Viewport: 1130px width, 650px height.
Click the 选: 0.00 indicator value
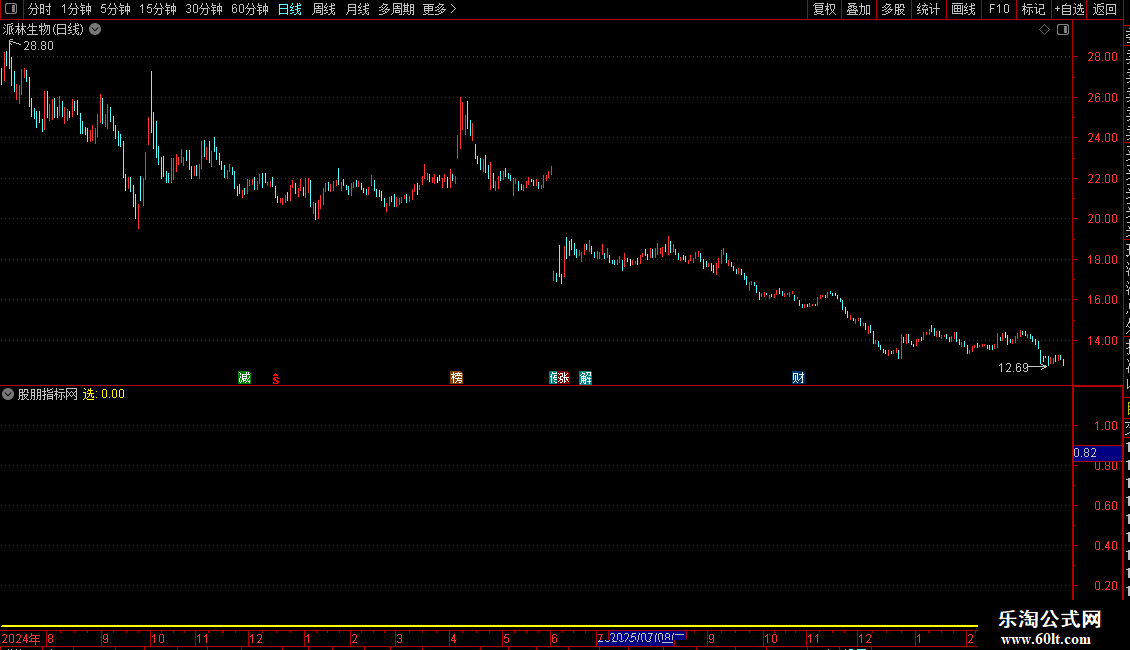104,394
